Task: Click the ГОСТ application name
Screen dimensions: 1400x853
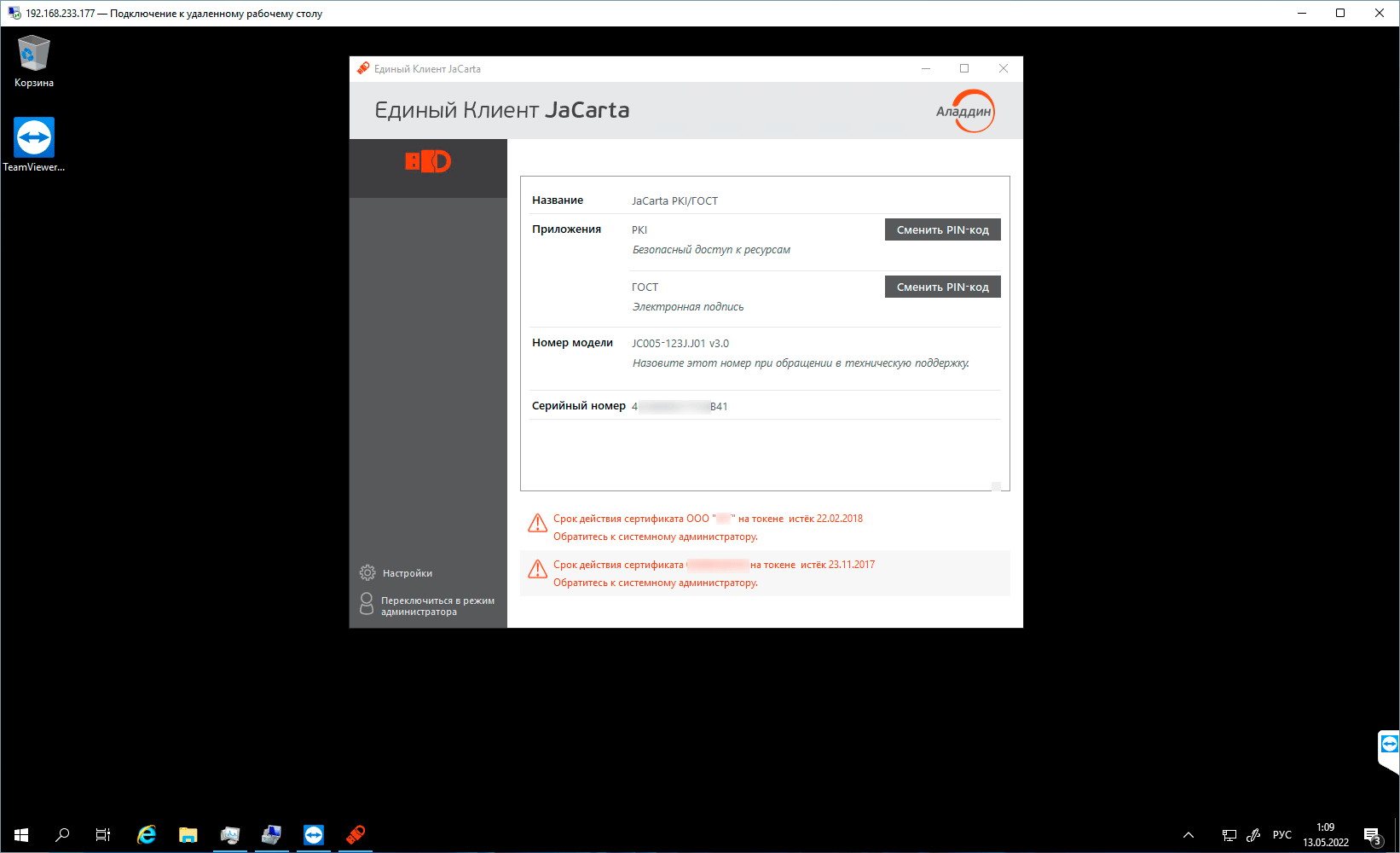Action: pos(645,287)
